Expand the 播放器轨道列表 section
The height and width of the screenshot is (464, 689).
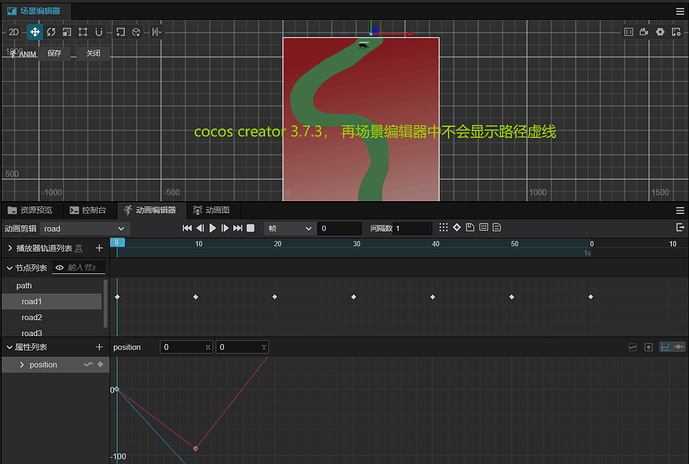click(10, 248)
